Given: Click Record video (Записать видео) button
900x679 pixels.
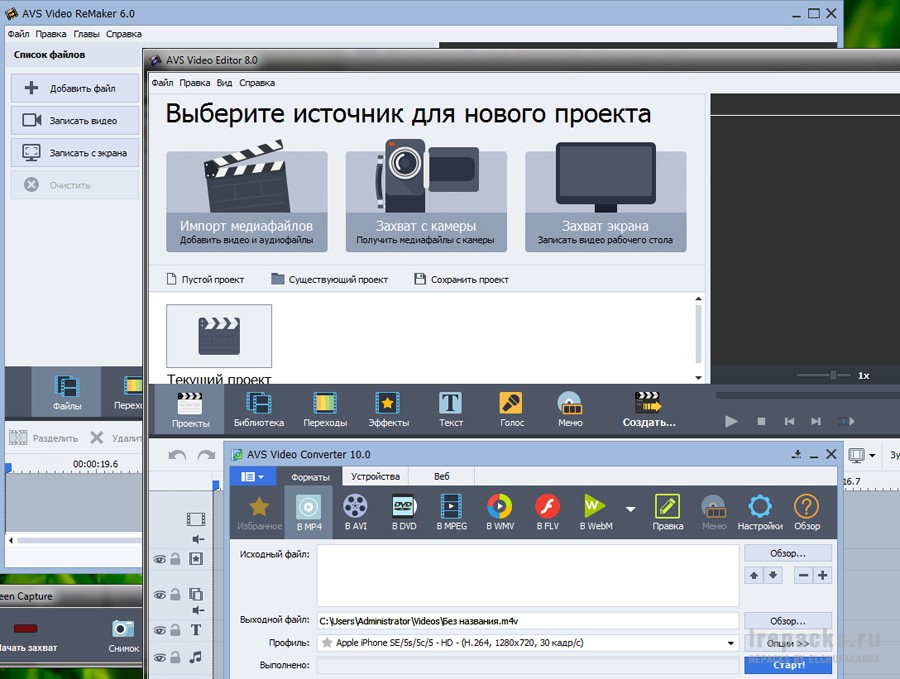Looking at the screenshot, I should click(x=75, y=121).
